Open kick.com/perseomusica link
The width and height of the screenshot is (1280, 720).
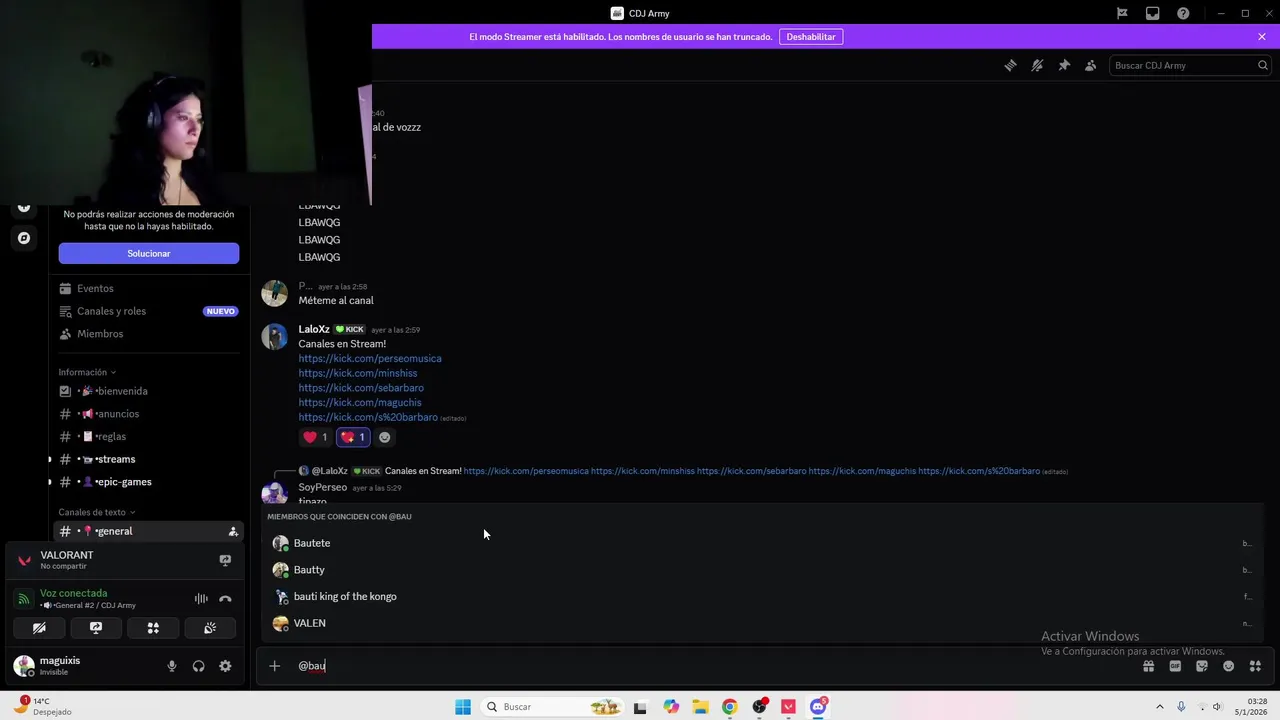click(369, 358)
